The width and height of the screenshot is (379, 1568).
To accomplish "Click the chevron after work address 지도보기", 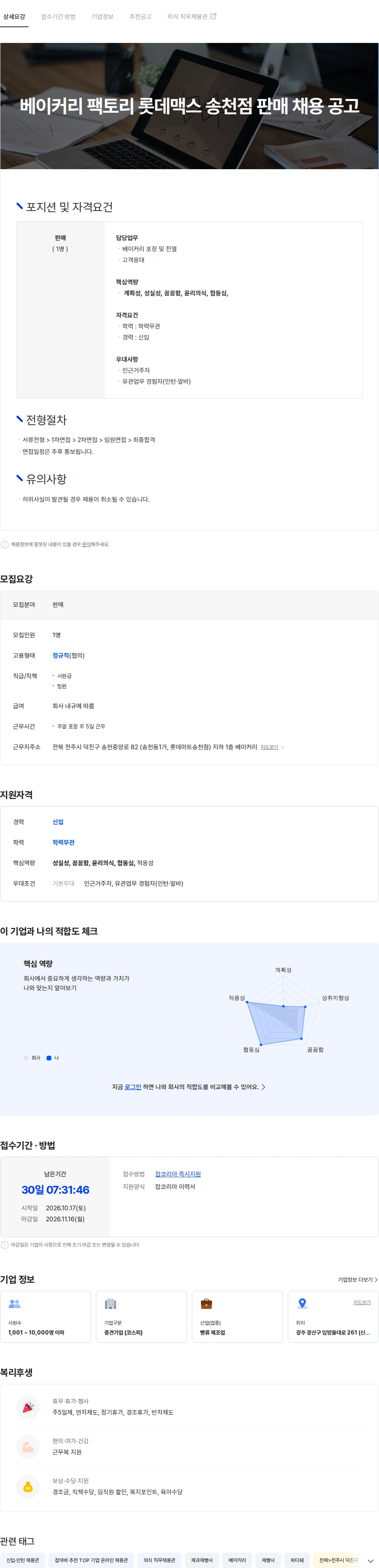I will point(283,747).
